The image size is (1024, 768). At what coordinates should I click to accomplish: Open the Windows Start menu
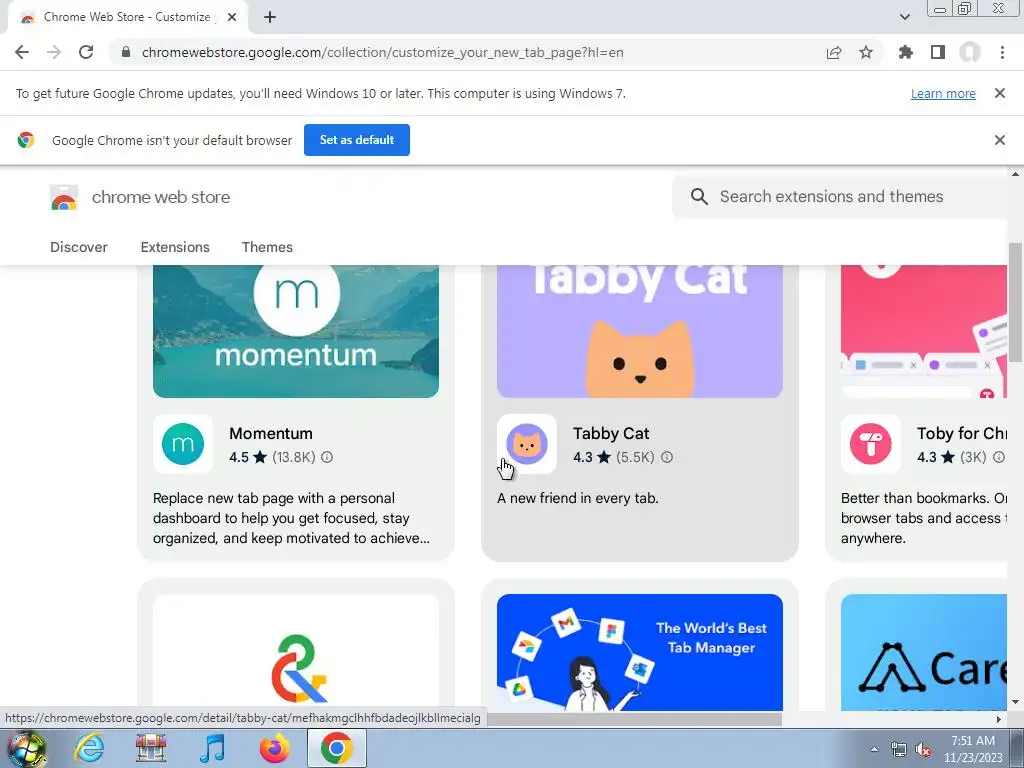point(26,748)
